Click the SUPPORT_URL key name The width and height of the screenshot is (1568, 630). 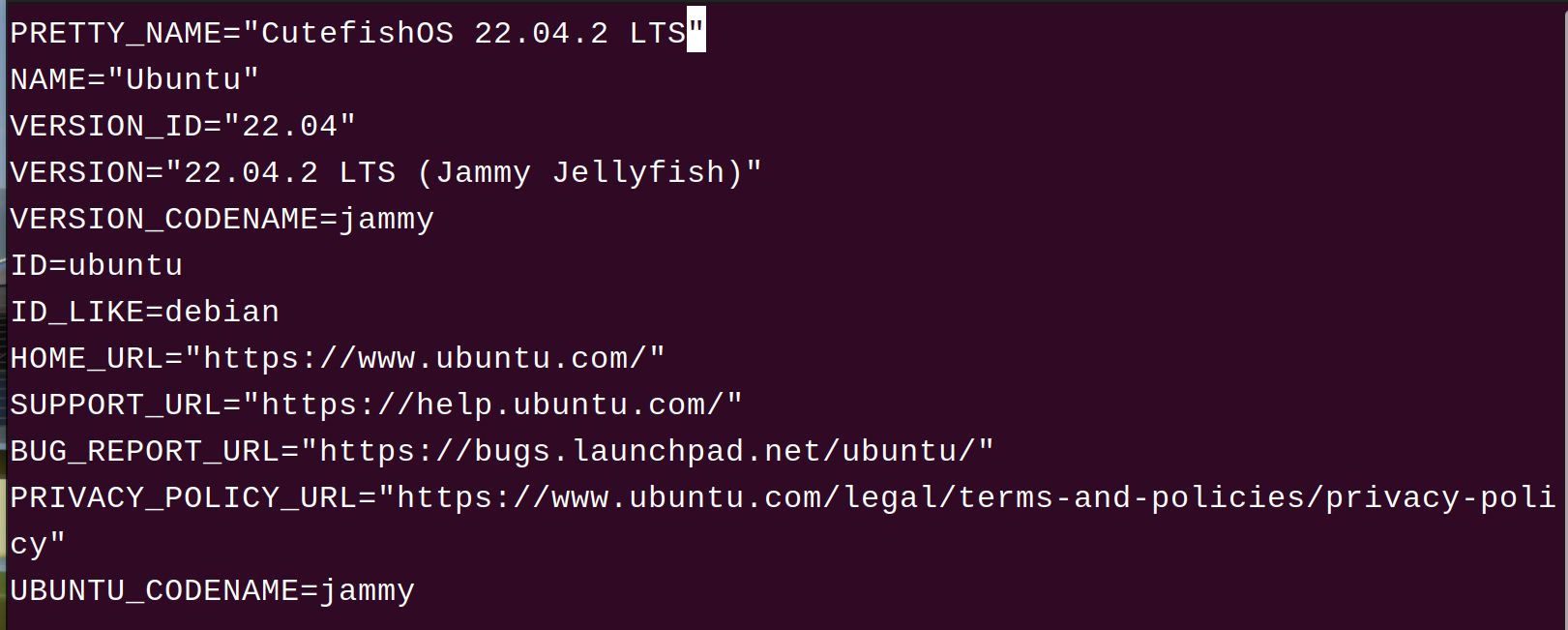[x=116, y=405]
